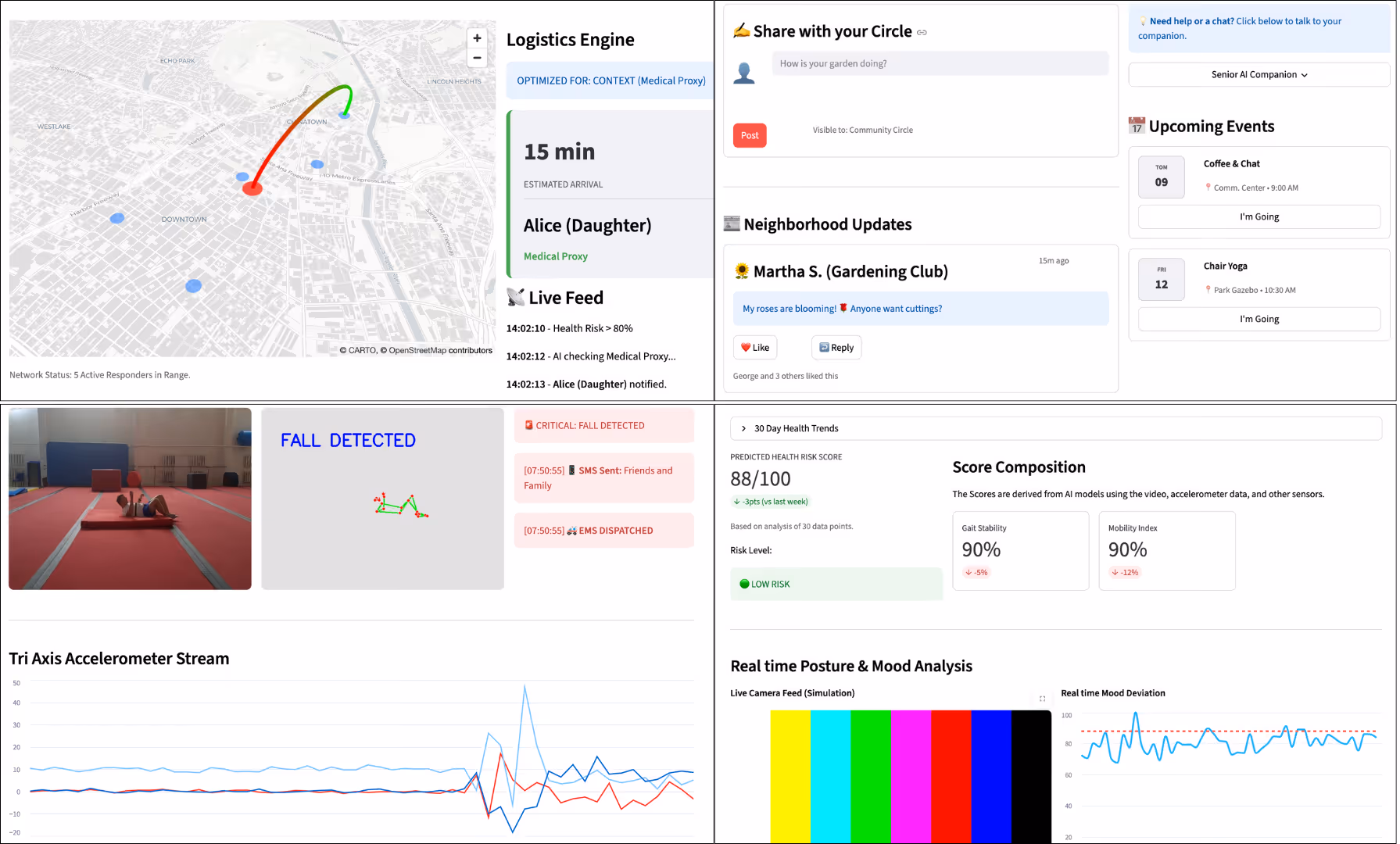Click the newspaper icon by Neighborhood Updates
This screenshot has width=1400, height=844.
732,224
